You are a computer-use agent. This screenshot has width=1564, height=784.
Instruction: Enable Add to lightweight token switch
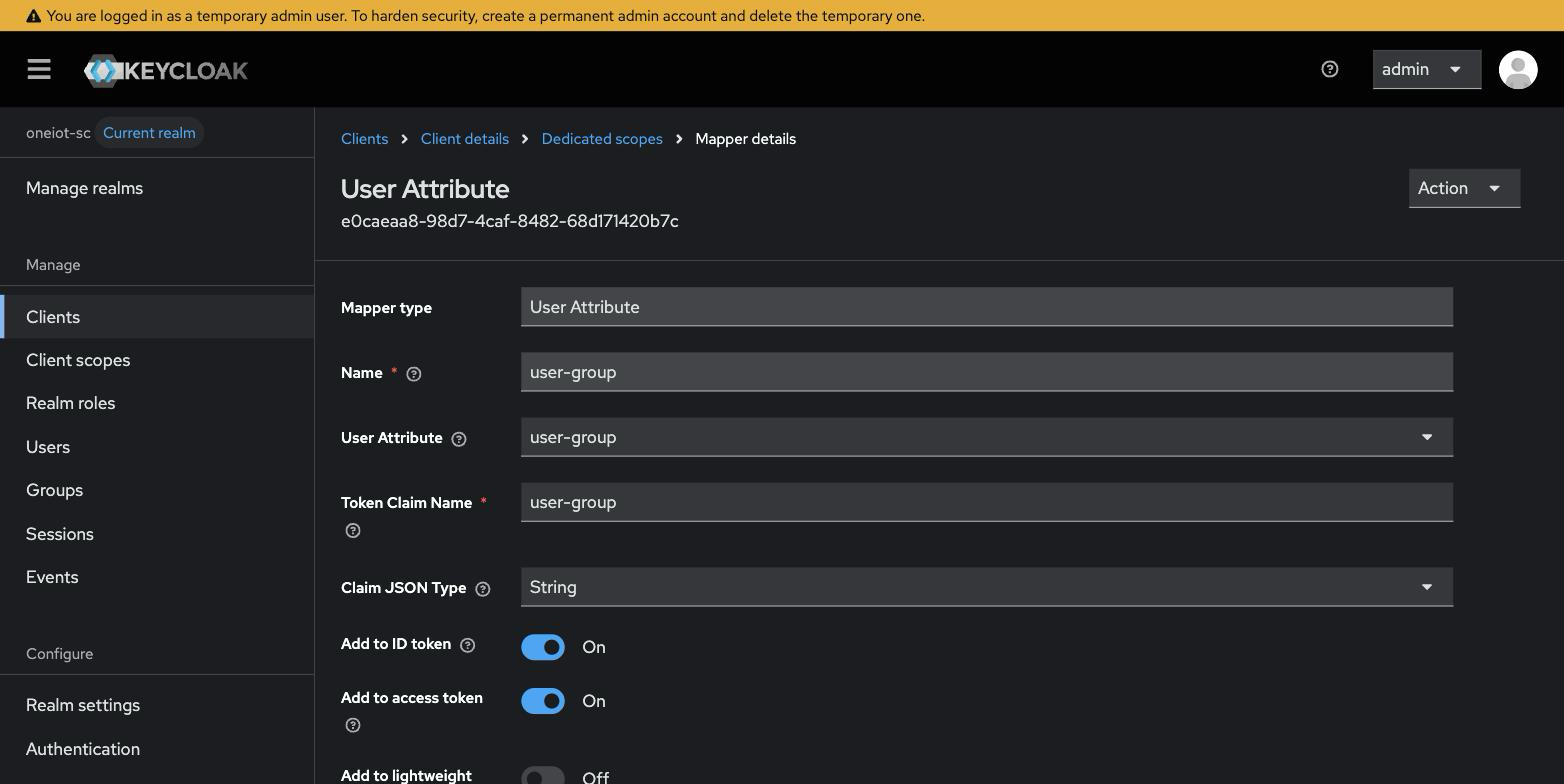543,777
